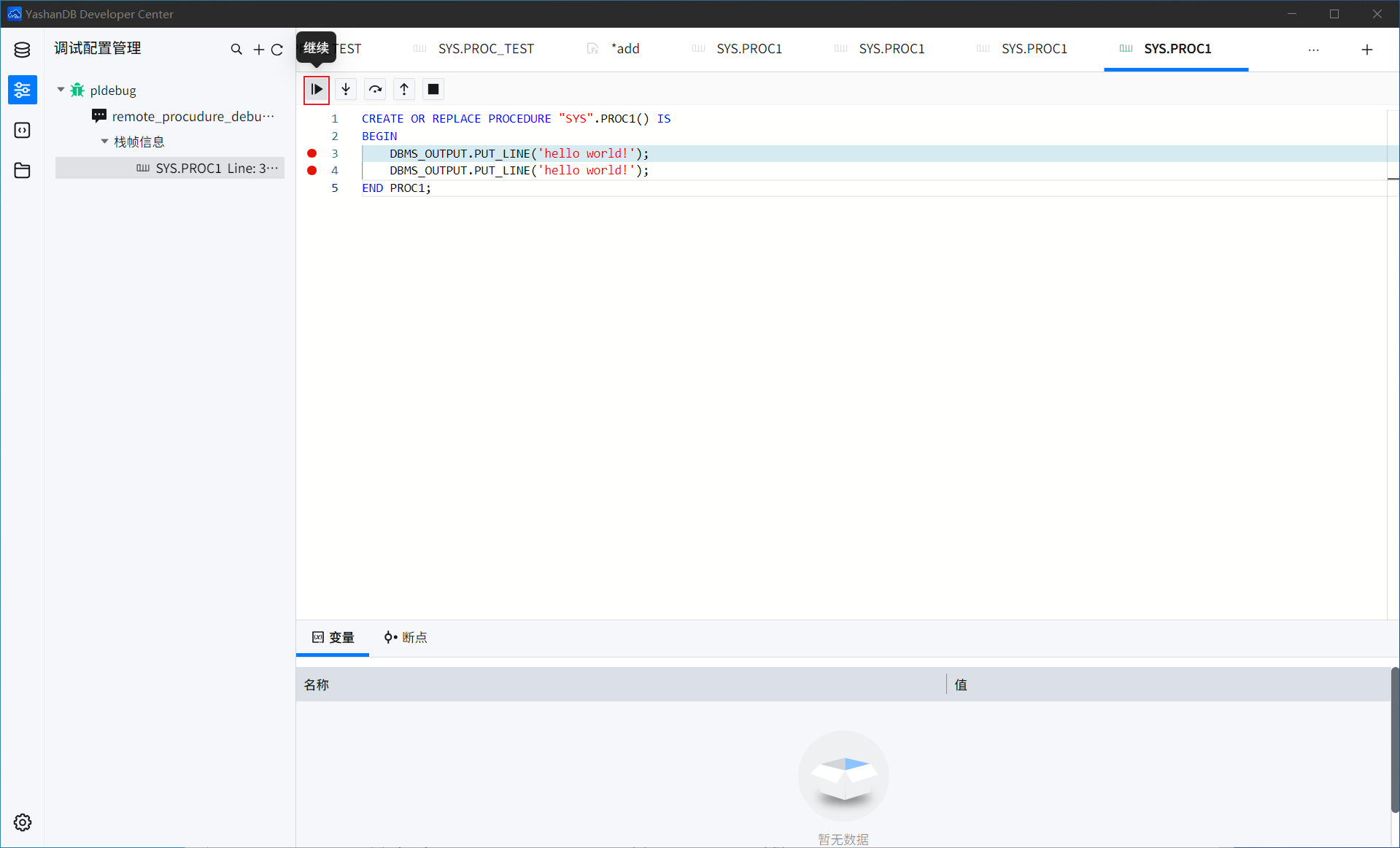Refresh the debug configuration list
Viewport: 1400px width, 848px height.
277,49
